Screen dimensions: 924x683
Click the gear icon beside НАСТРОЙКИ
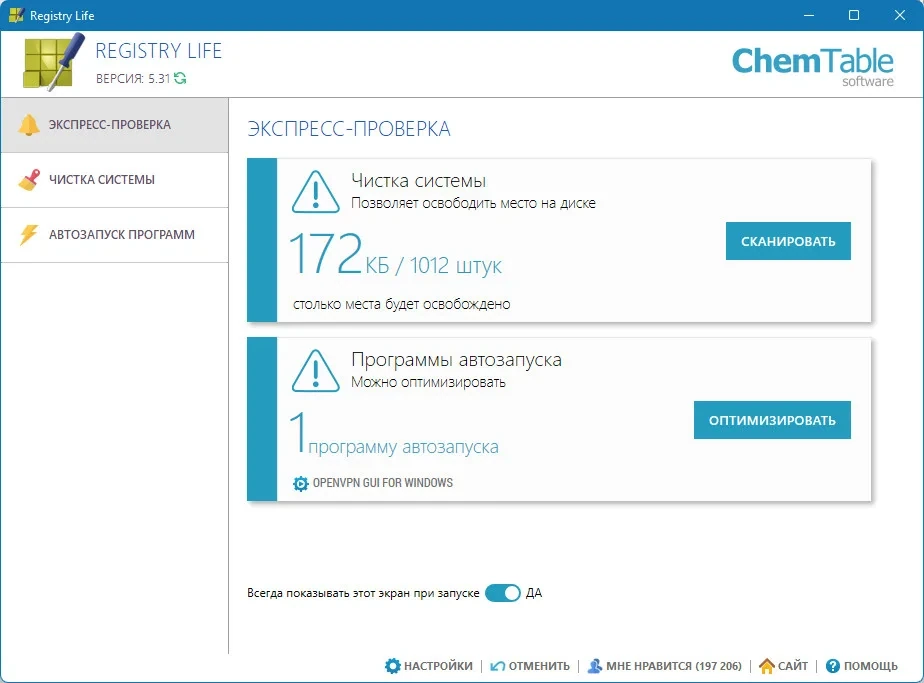392,666
